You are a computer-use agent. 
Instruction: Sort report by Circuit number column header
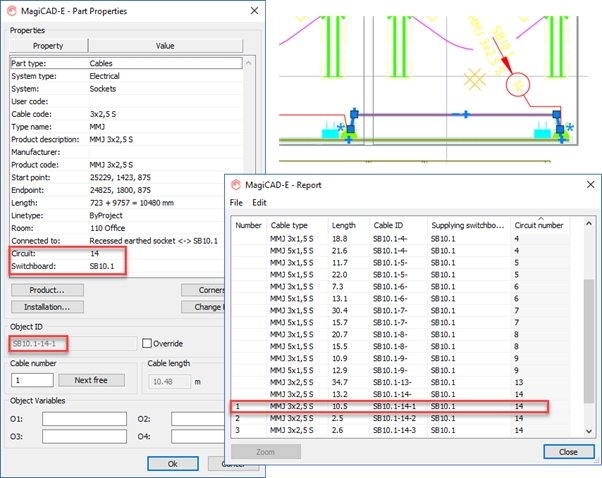[539, 225]
